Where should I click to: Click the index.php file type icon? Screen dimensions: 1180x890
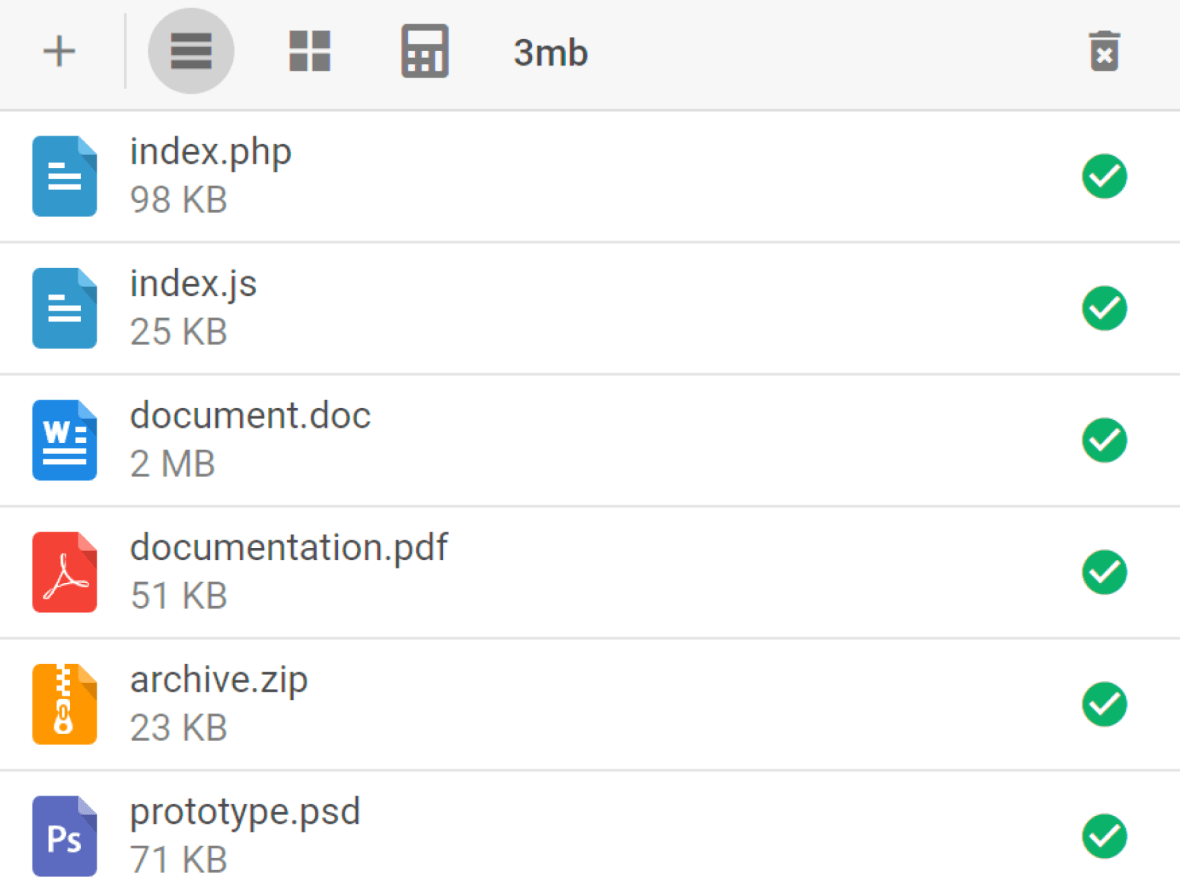(x=64, y=176)
